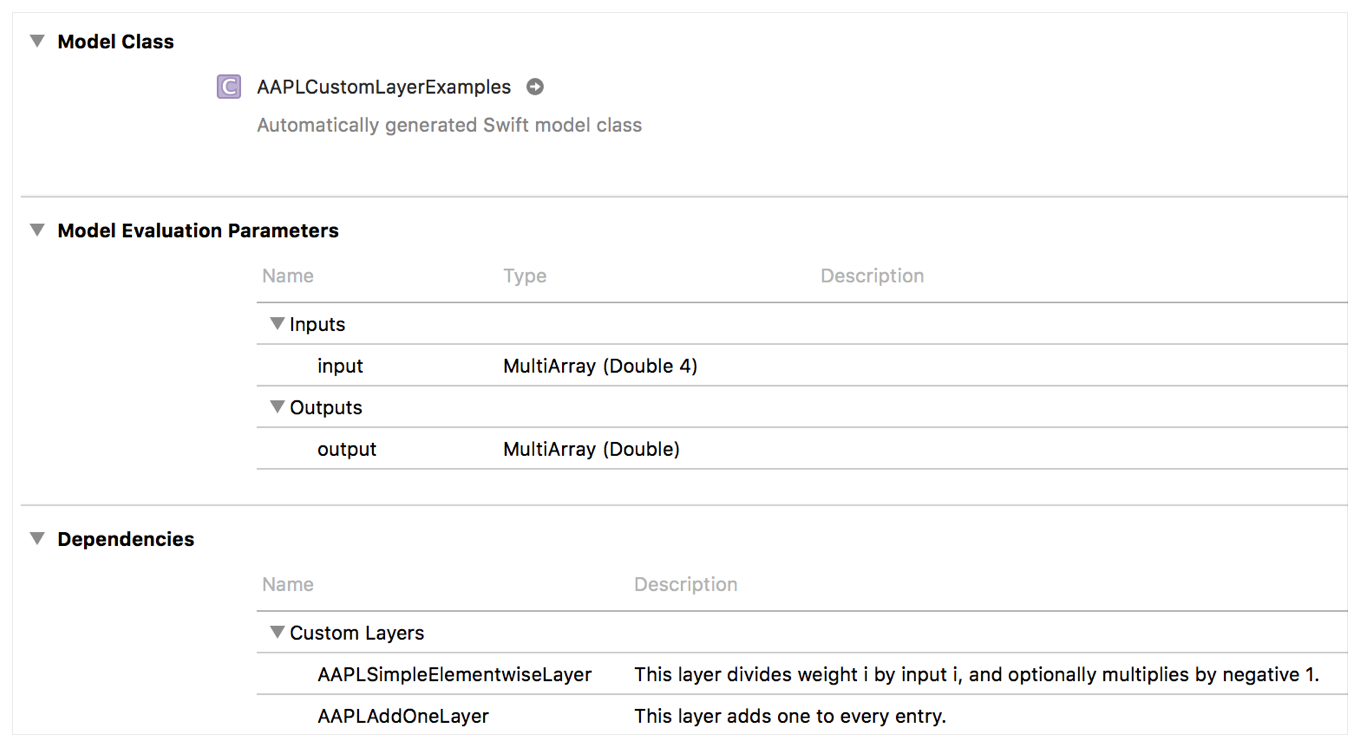Click the purple Swift class icon
The width and height of the screenshot is (1360, 747).
229,87
